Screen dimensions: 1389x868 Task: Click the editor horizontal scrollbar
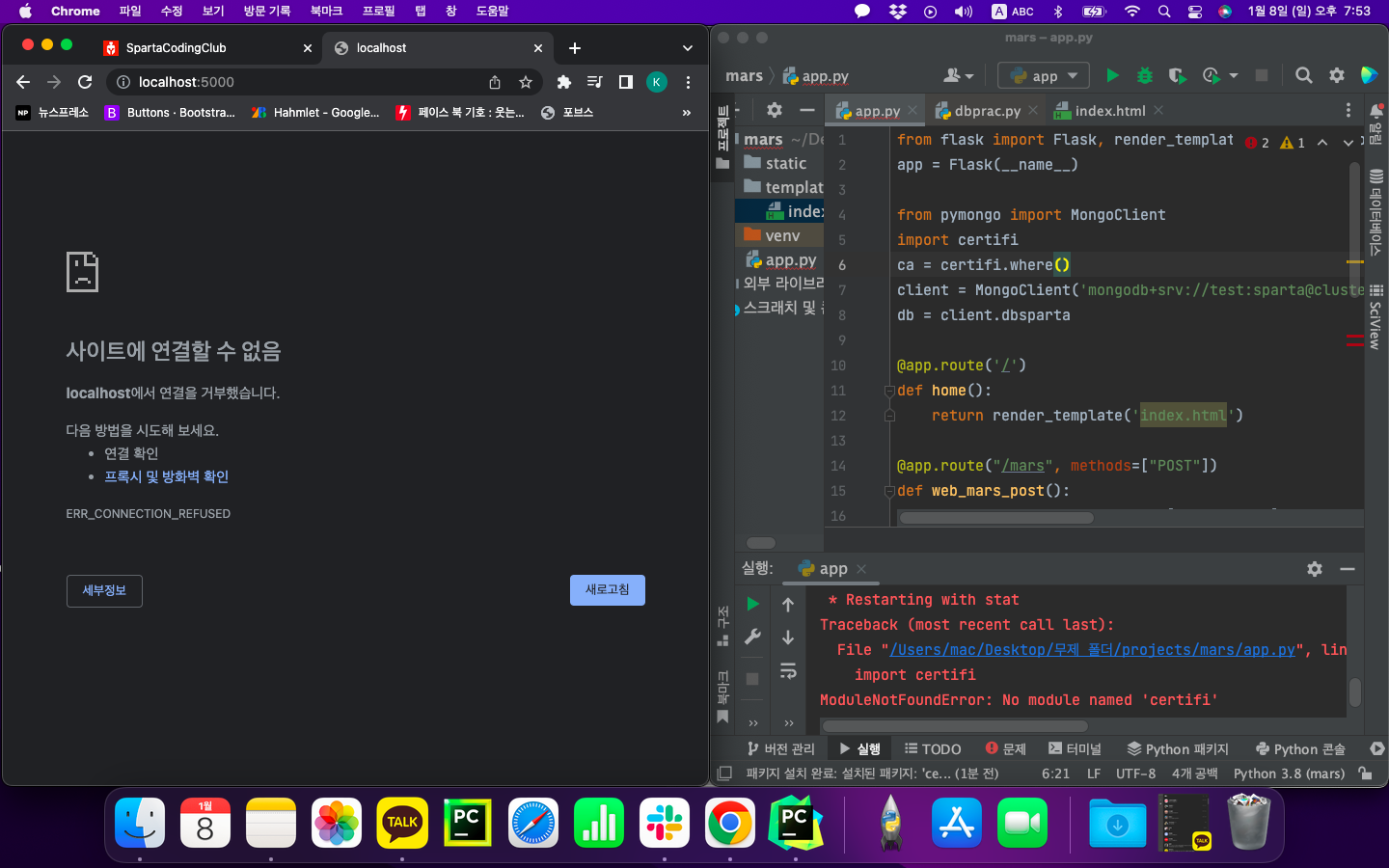click(995, 518)
